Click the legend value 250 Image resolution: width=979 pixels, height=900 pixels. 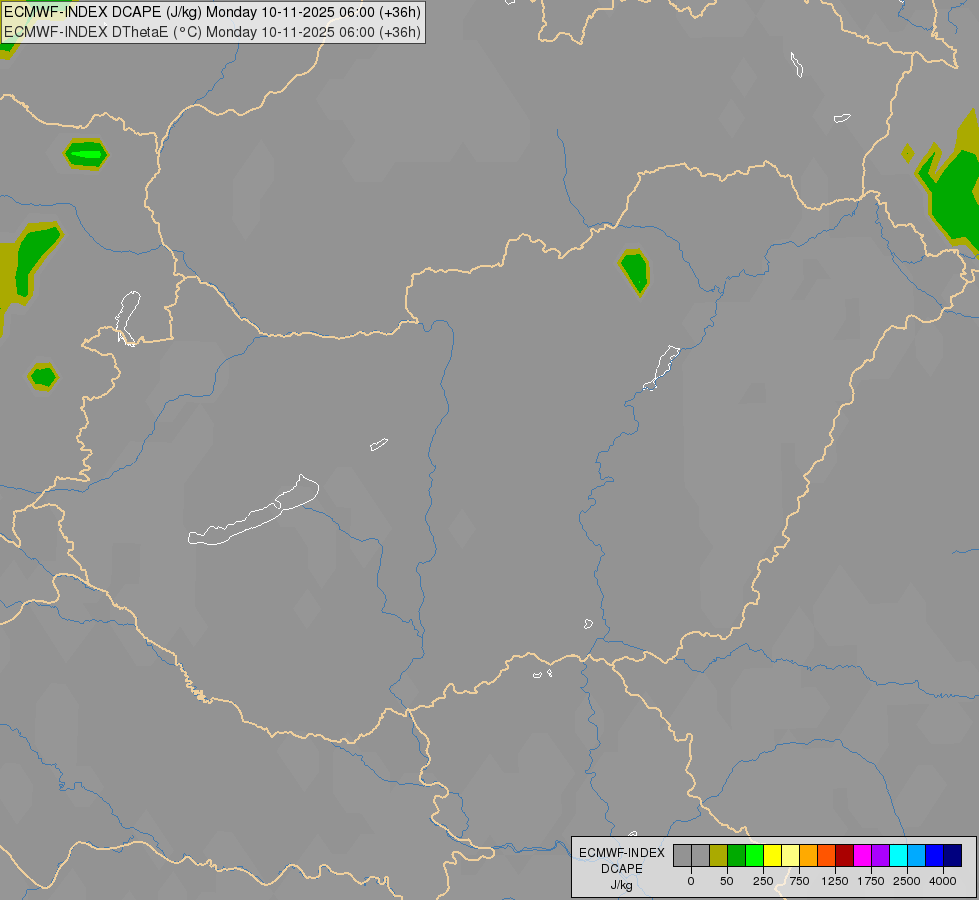coord(763,881)
